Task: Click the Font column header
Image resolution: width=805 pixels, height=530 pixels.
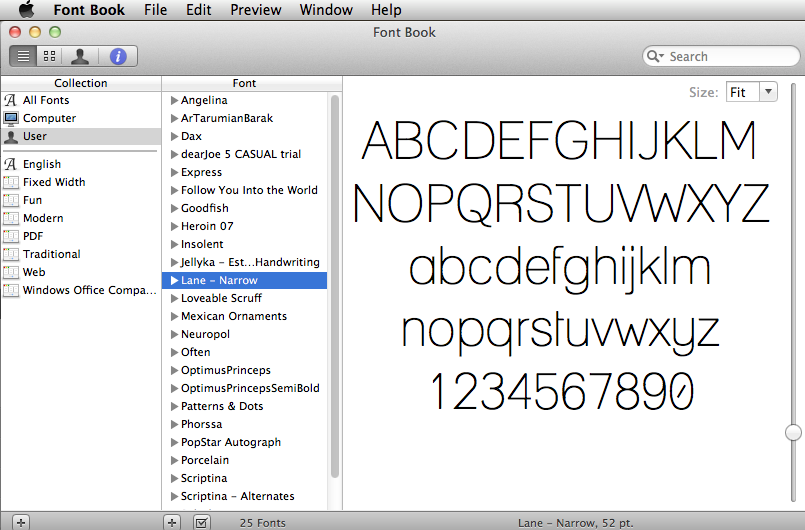Action: (244, 83)
